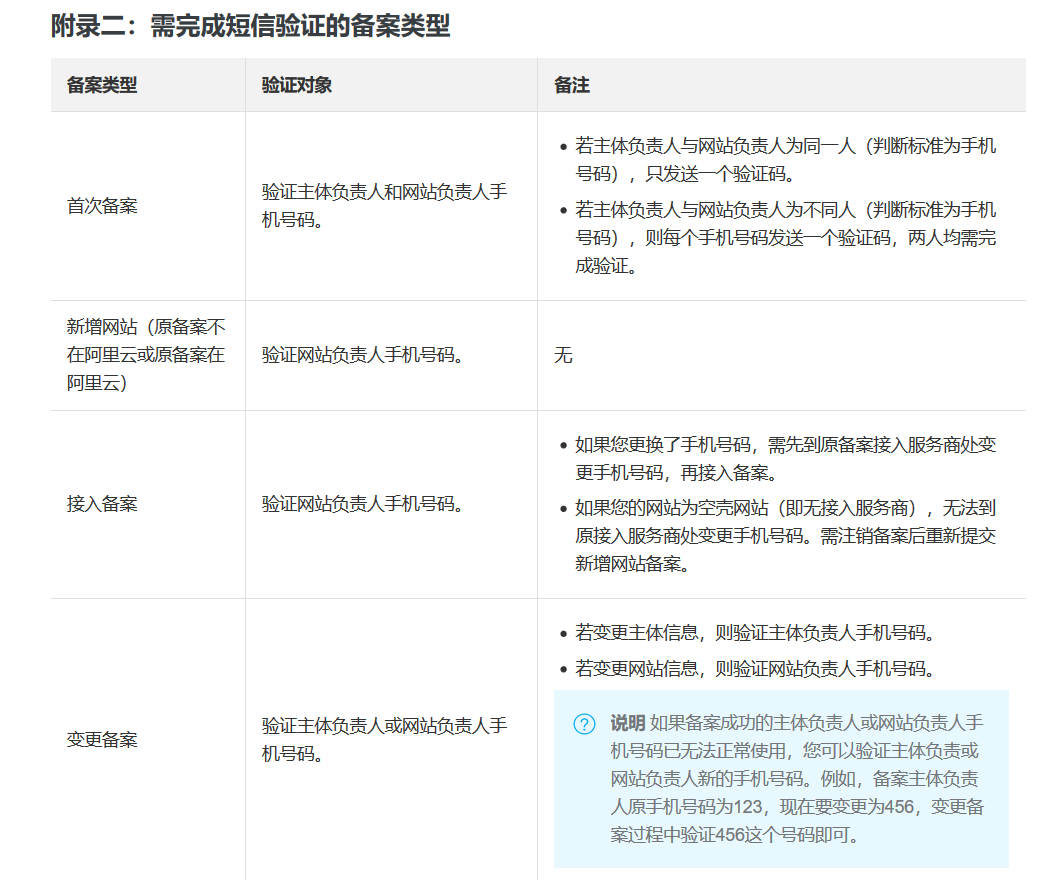Click the bullet about 主体负责人与网站负责人为不同人
This screenshot has width=1060, height=880.
(785, 238)
